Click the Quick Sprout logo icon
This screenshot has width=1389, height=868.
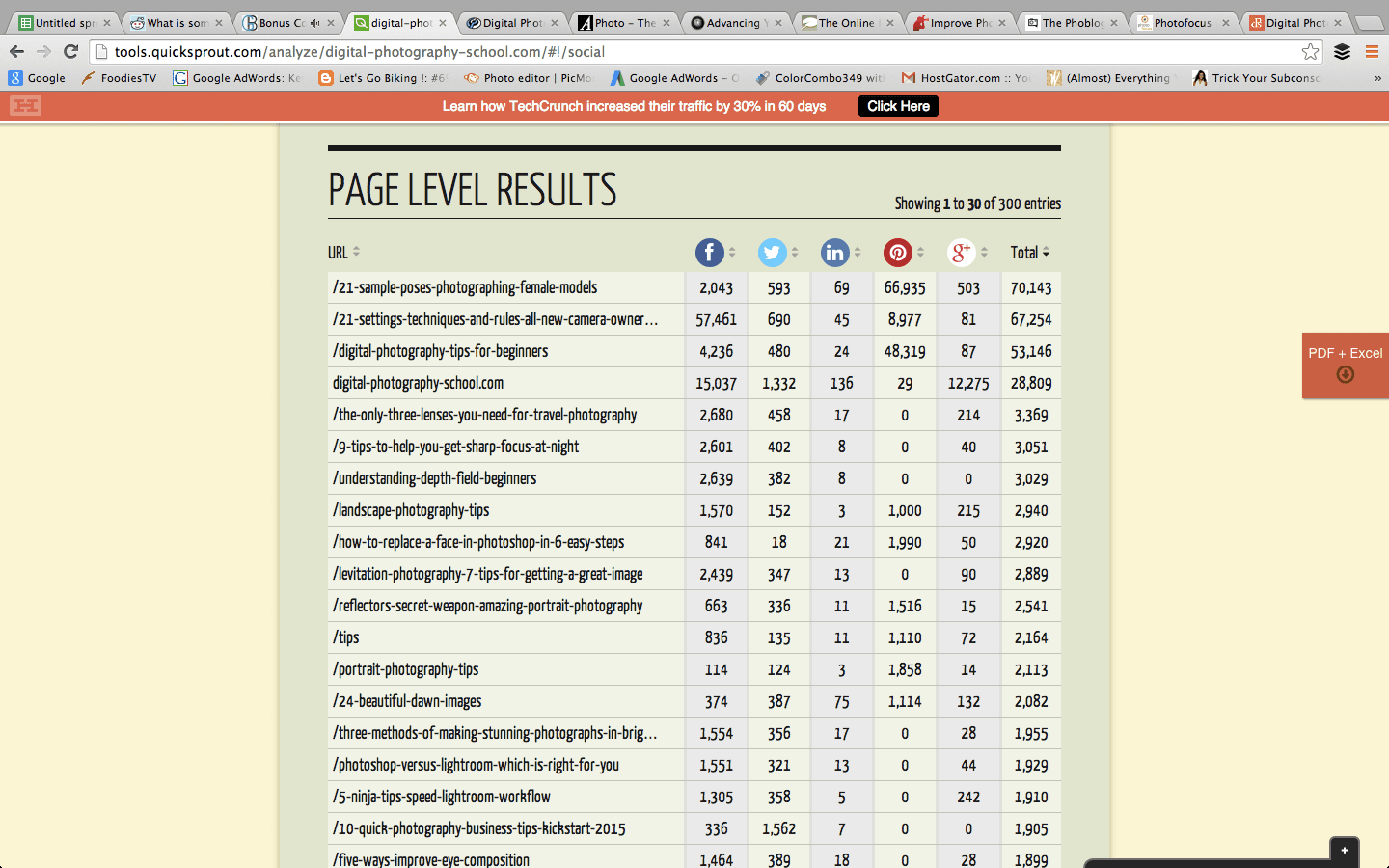26,106
